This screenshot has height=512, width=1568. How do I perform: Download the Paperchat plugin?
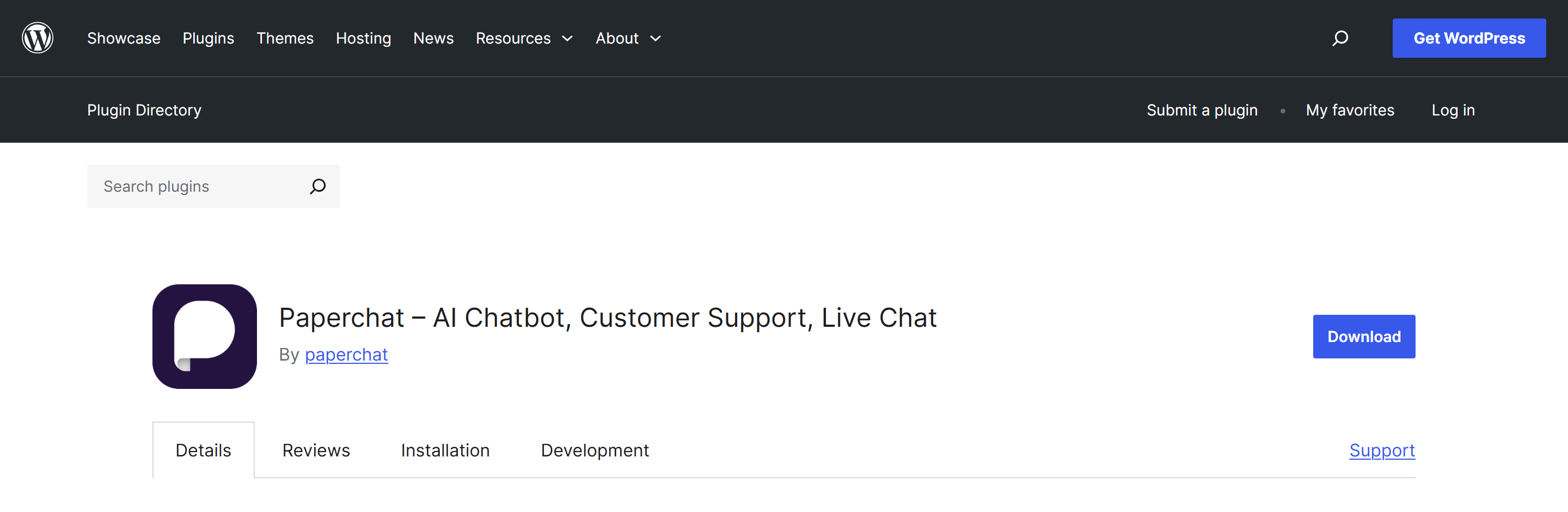1363,337
